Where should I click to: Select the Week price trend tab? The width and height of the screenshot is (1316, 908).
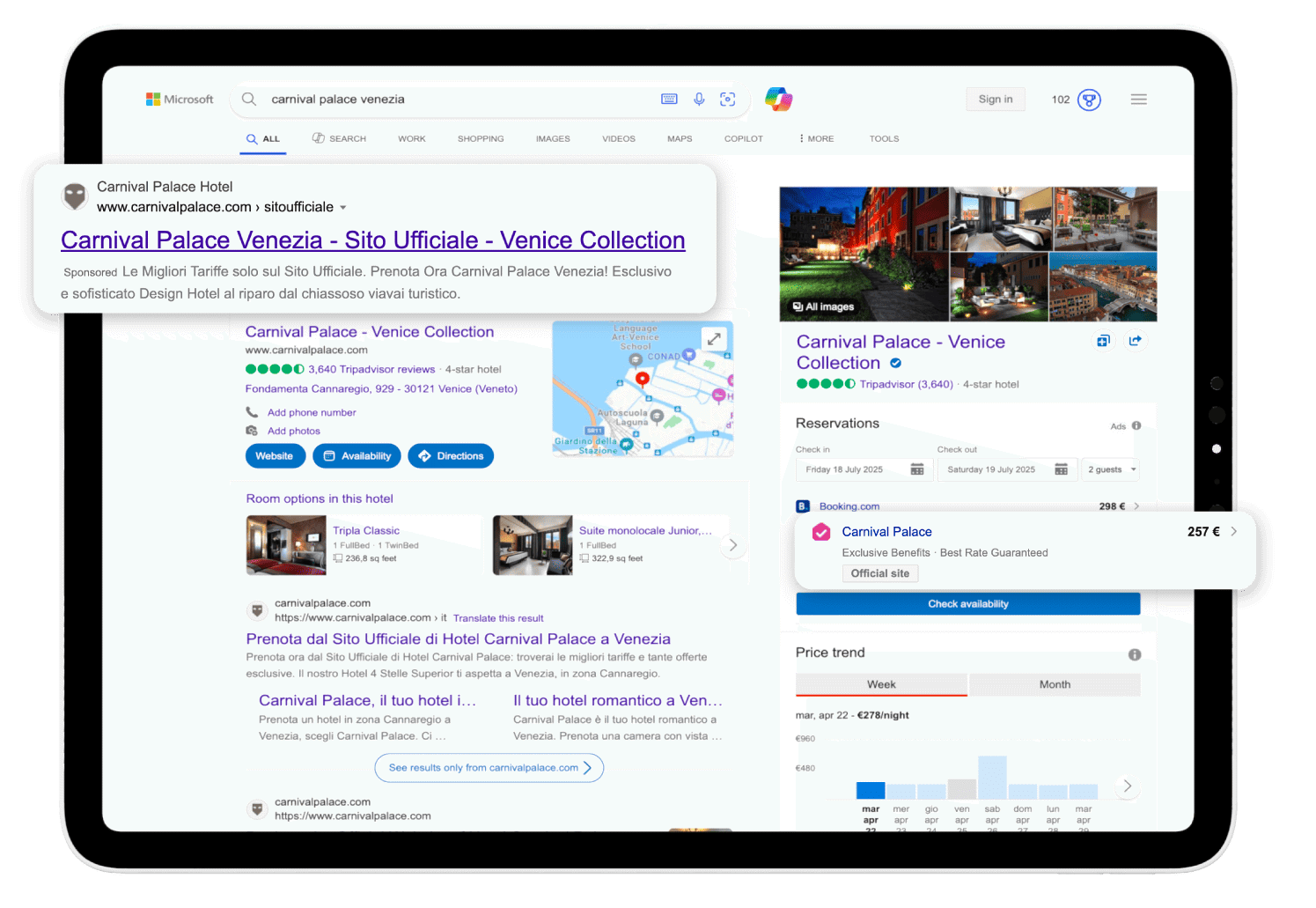(x=881, y=684)
